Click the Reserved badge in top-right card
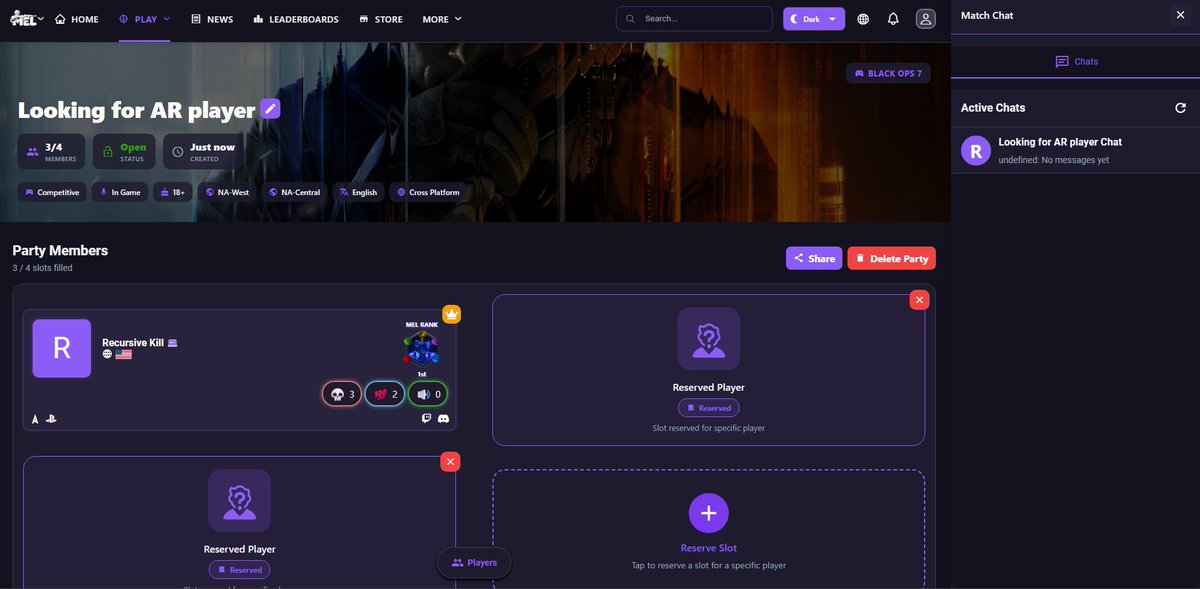Image resolution: width=1200 pixels, height=589 pixels. (708, 408)
